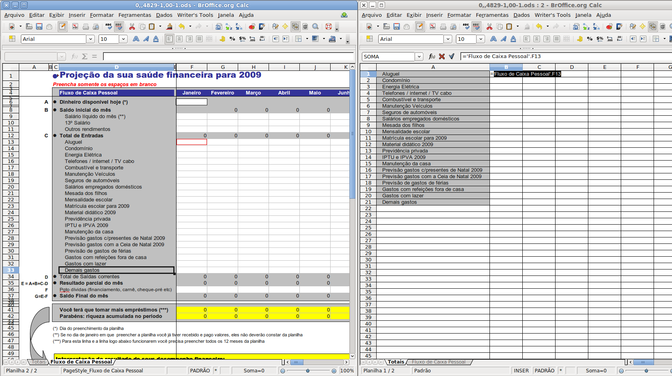Screen dimensions: 672x376
Task: Click Save icon in right window toolbar
Action: pyautogui.click(x=396, y=27)
